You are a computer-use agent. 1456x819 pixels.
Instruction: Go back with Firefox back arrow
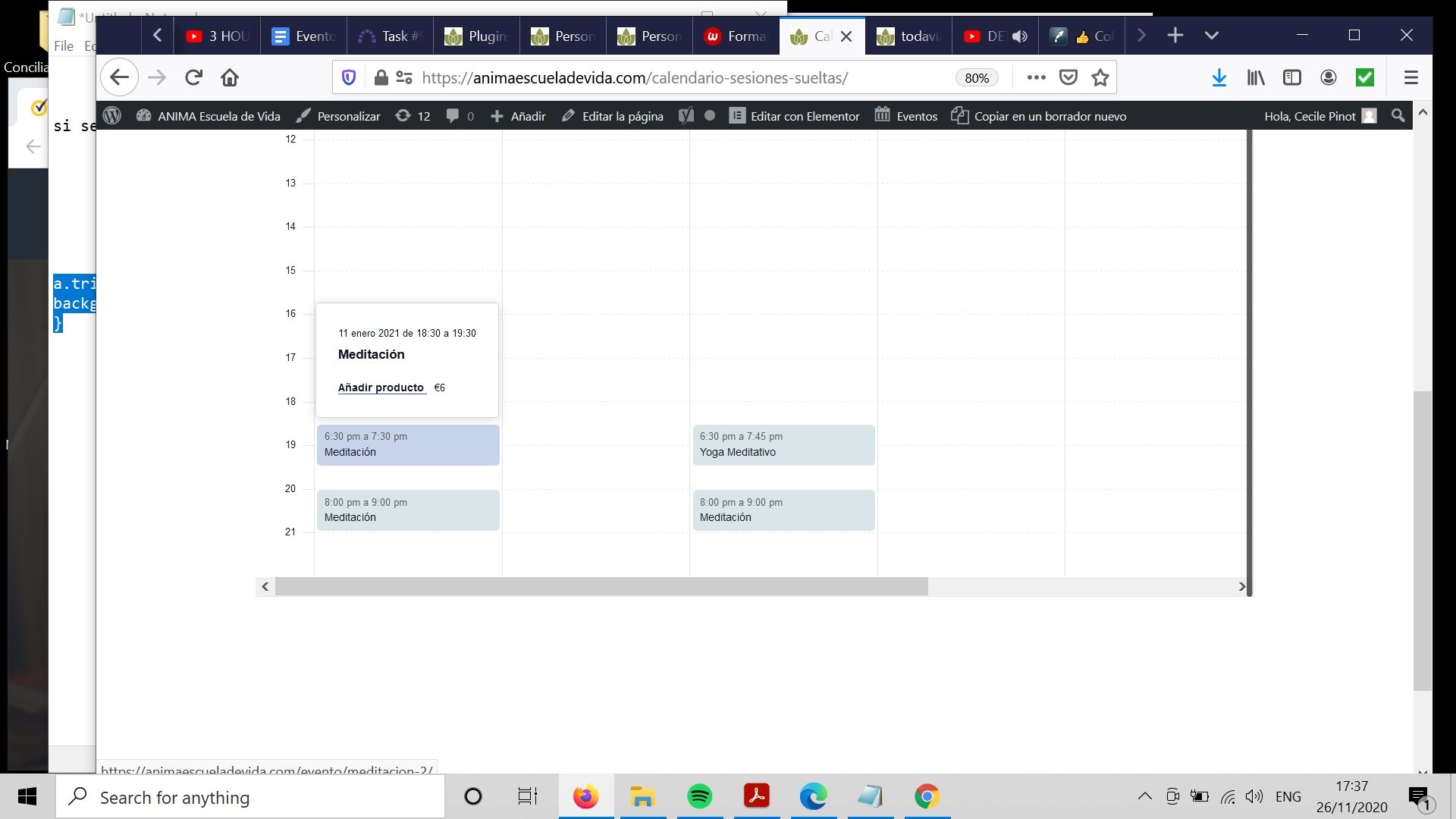(119, 77)
